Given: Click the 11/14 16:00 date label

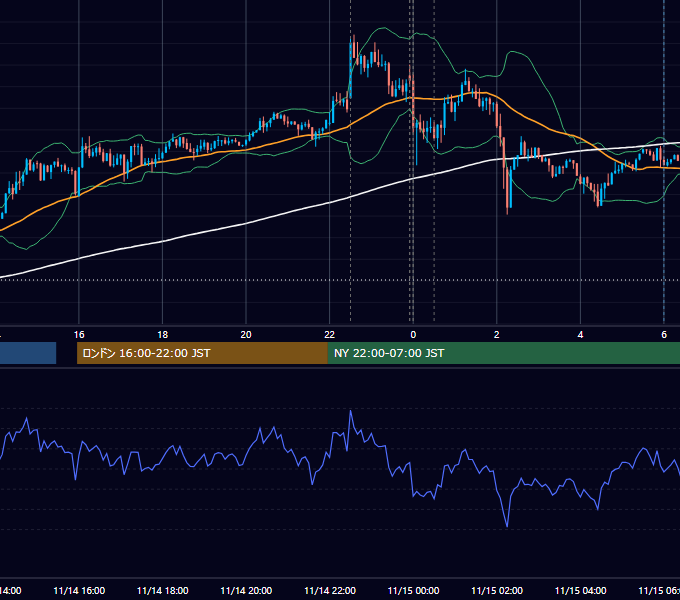Looking at the screenshot, I should 79,591.
